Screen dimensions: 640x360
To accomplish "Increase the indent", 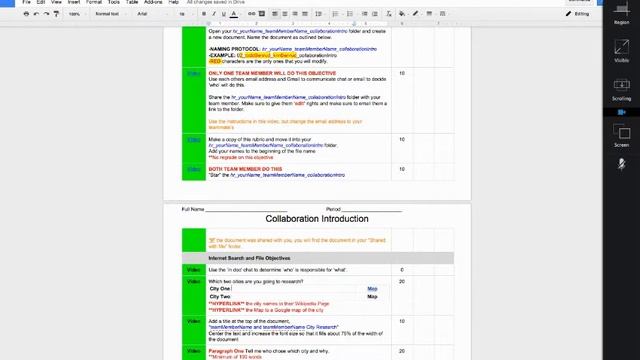I will coord(375,14).
